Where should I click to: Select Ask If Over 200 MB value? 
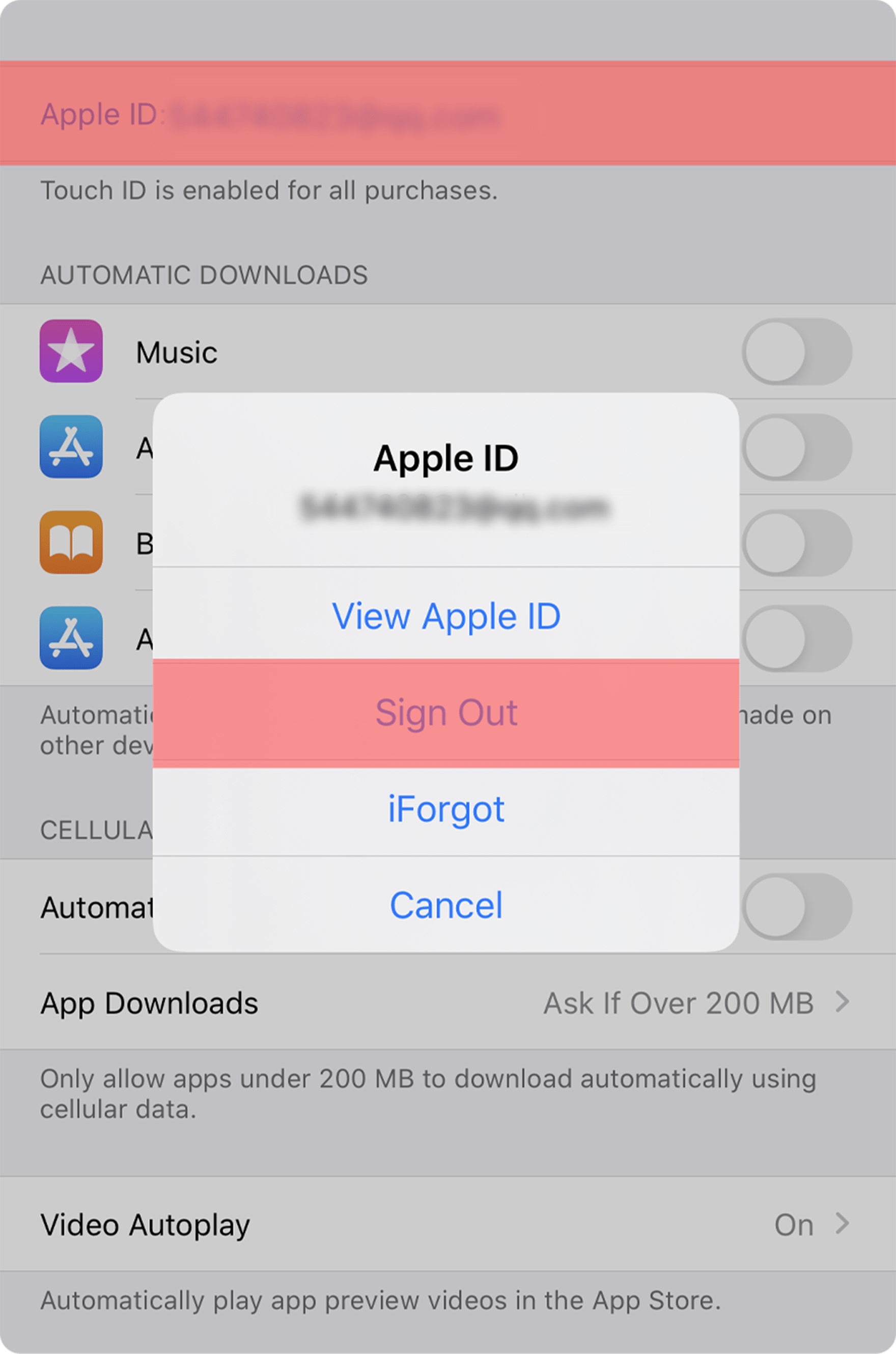[x=678, y=1003]
